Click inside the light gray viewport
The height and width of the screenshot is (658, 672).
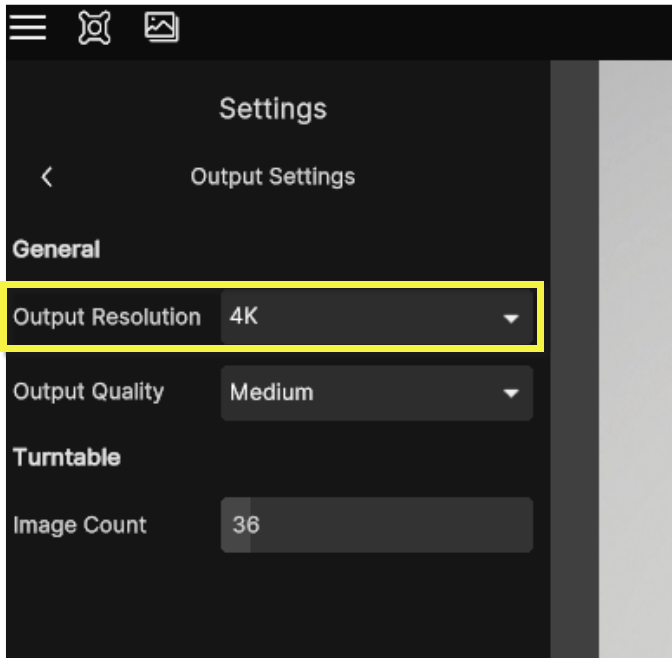(635, 350)
